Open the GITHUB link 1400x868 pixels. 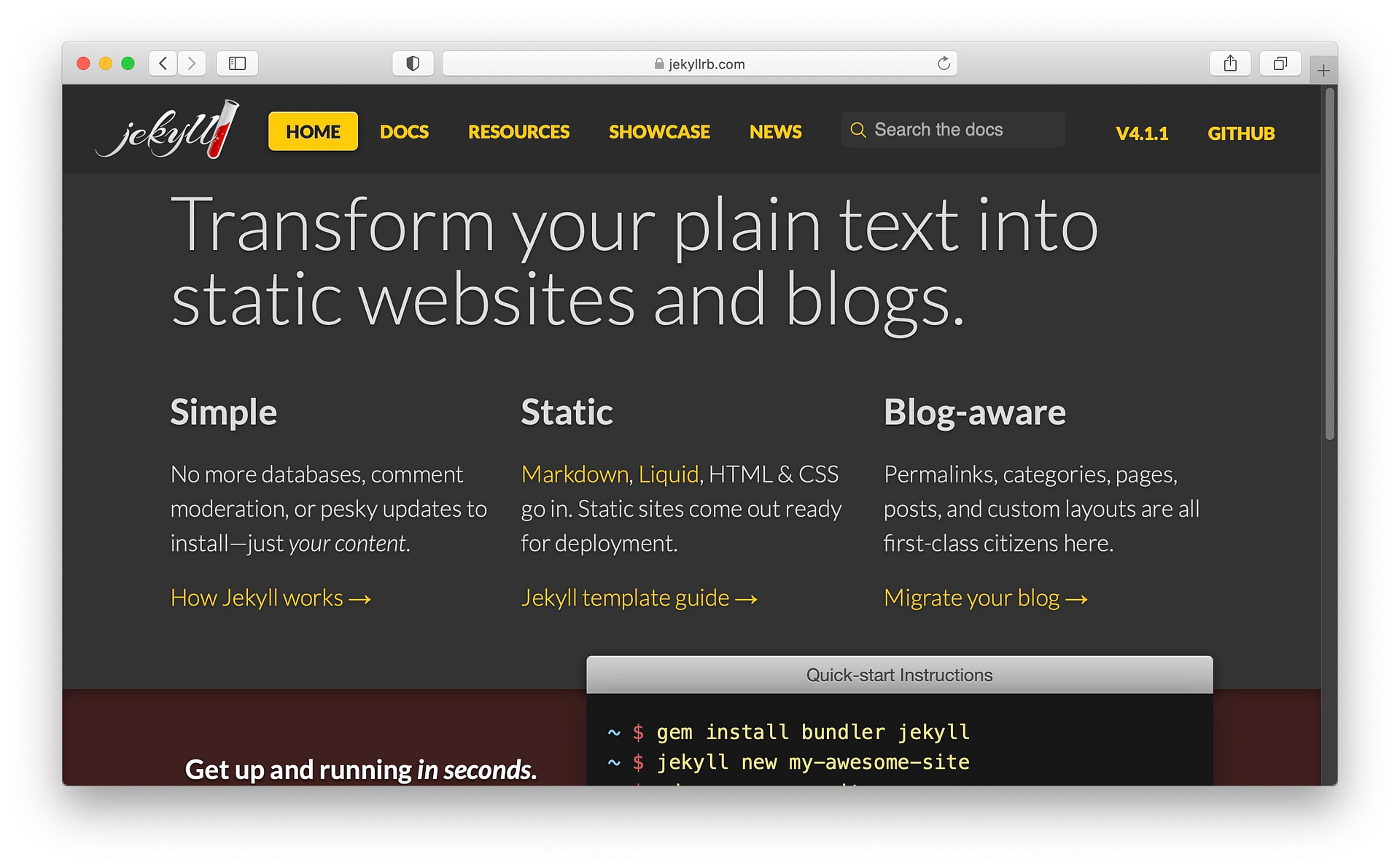[x=1241, y=133]
